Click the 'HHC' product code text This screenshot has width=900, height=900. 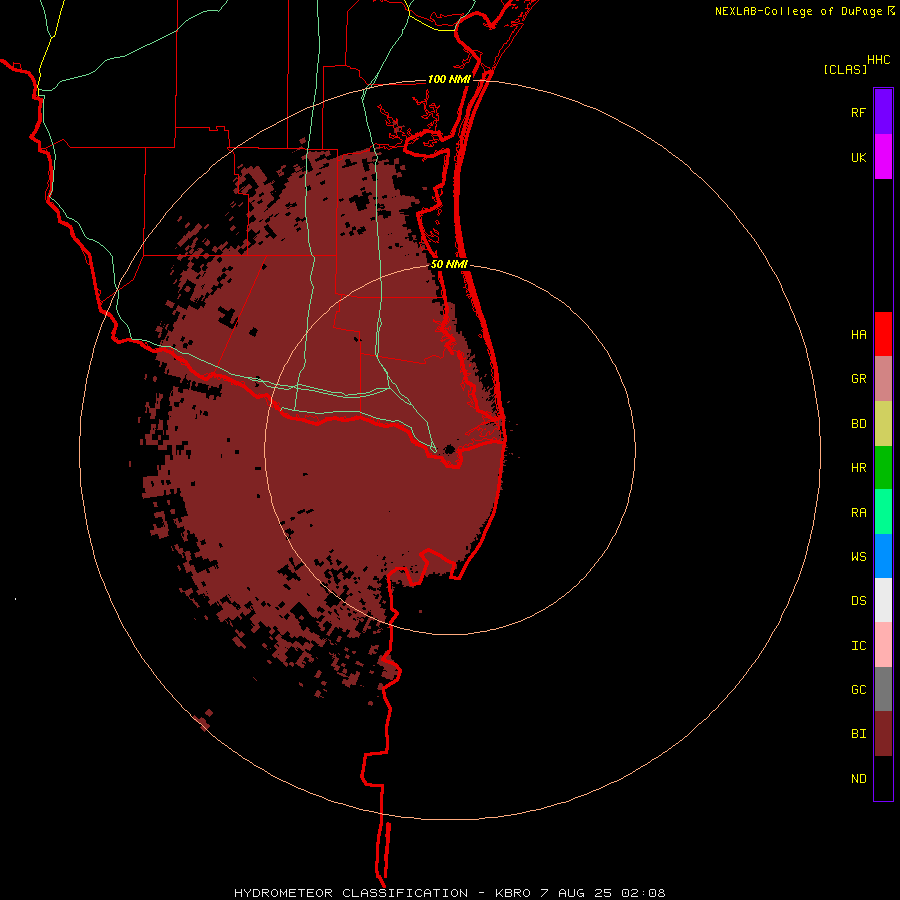[878, 60]
